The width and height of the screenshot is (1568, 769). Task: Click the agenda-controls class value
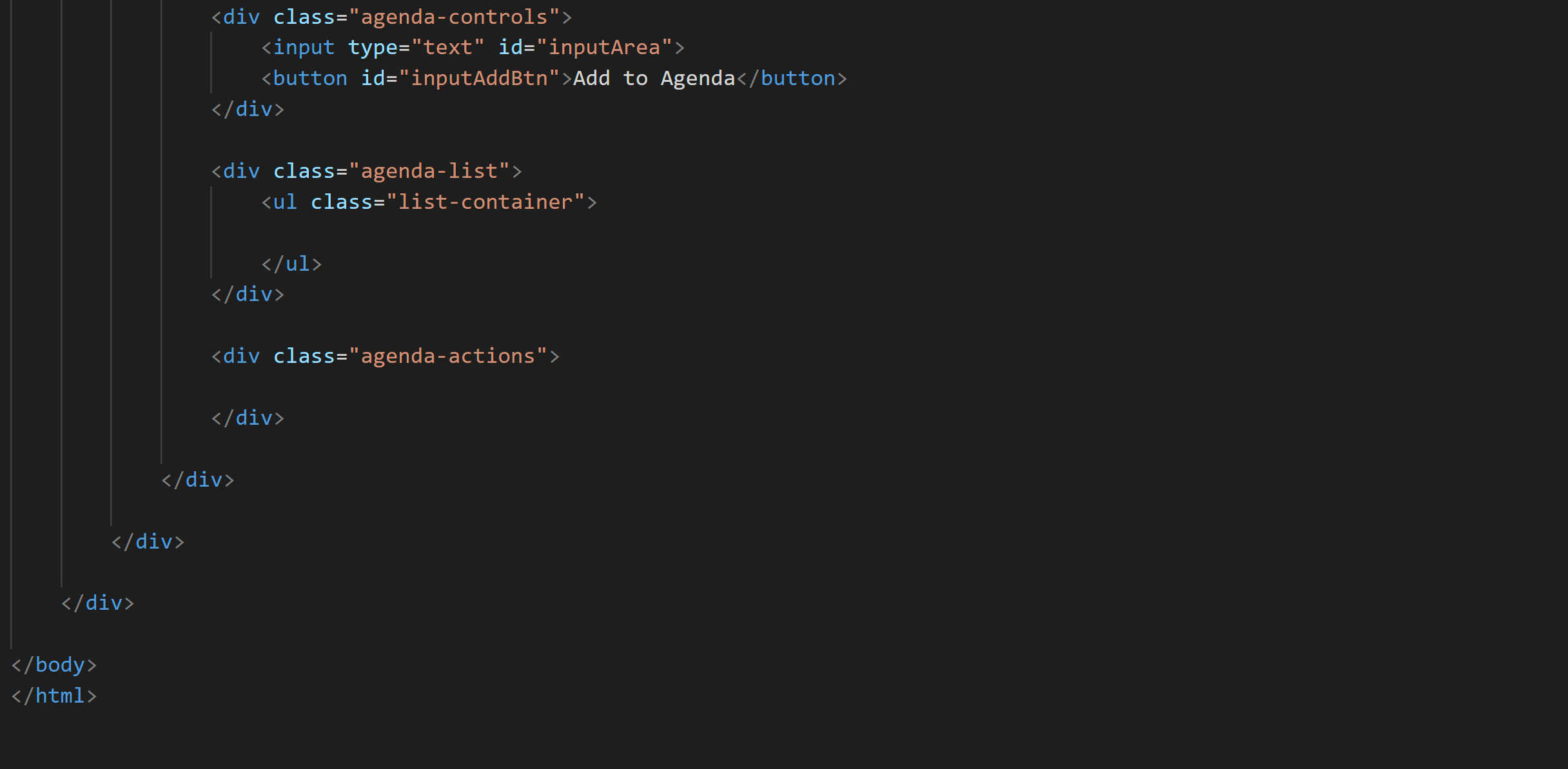click(454, 17)
